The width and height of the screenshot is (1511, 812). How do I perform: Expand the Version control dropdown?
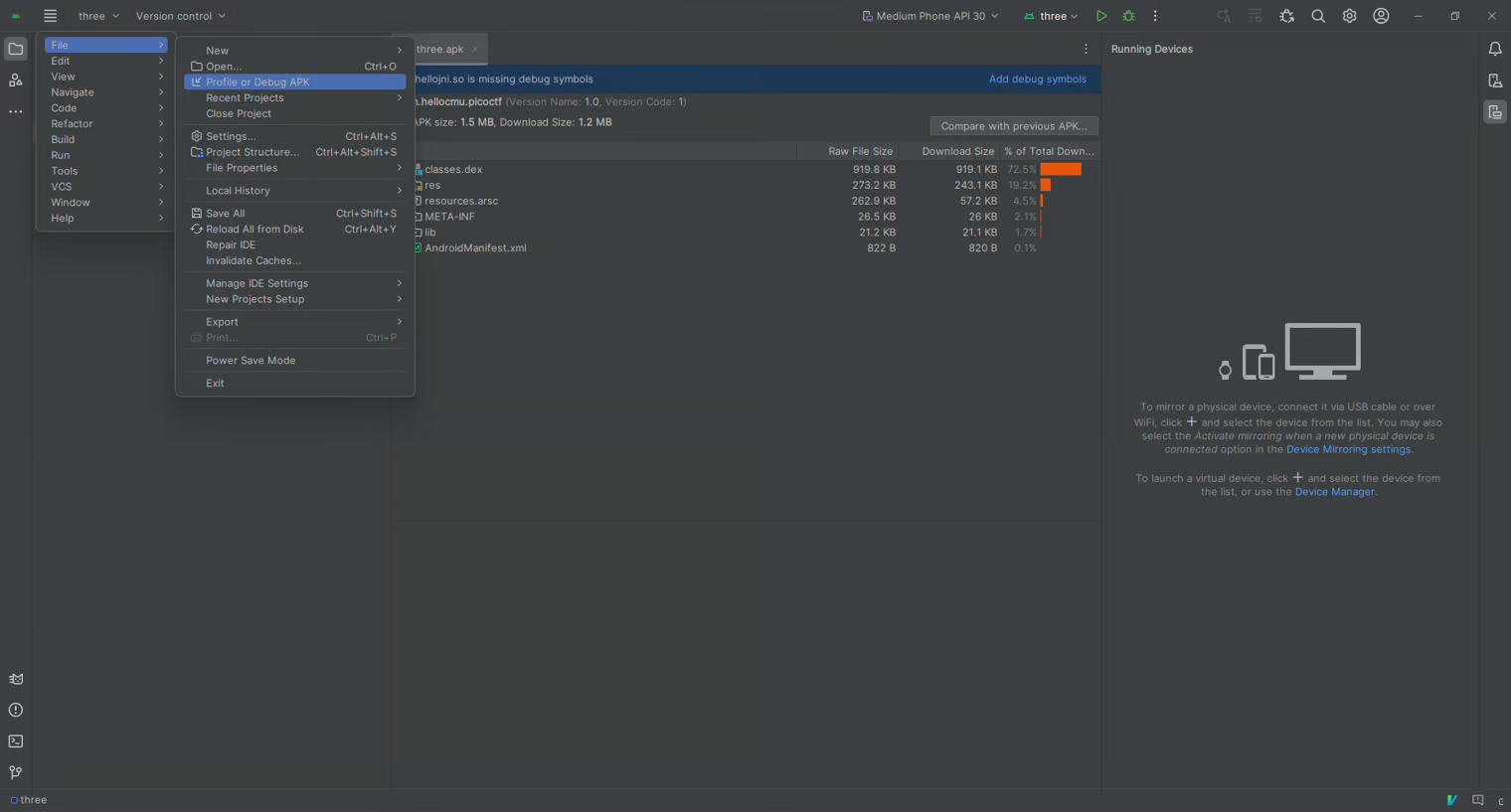[180, 16]
